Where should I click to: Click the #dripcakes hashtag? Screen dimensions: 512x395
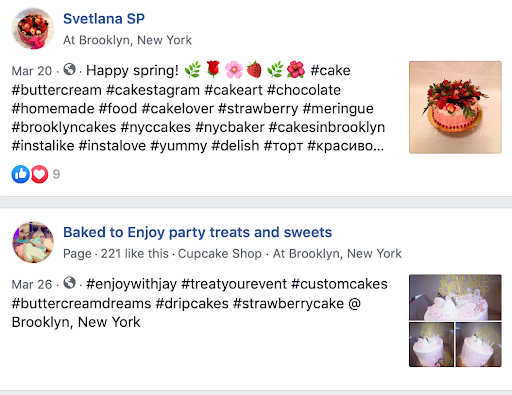[x=192, y=304]
